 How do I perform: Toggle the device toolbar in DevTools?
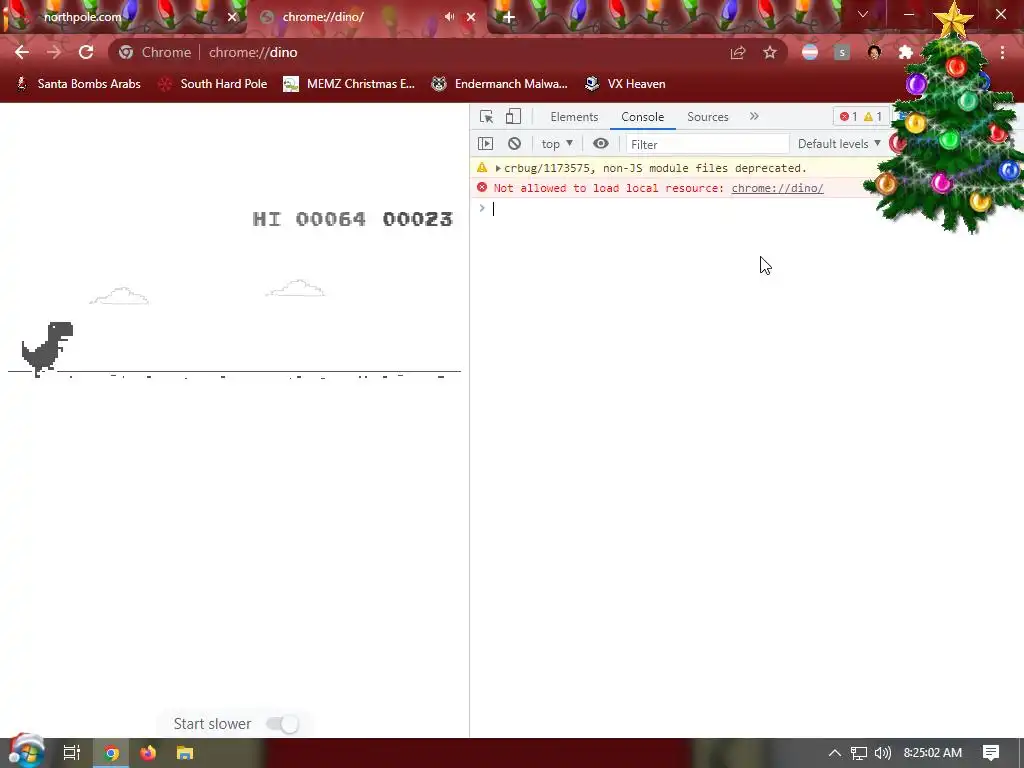(513, 116)
